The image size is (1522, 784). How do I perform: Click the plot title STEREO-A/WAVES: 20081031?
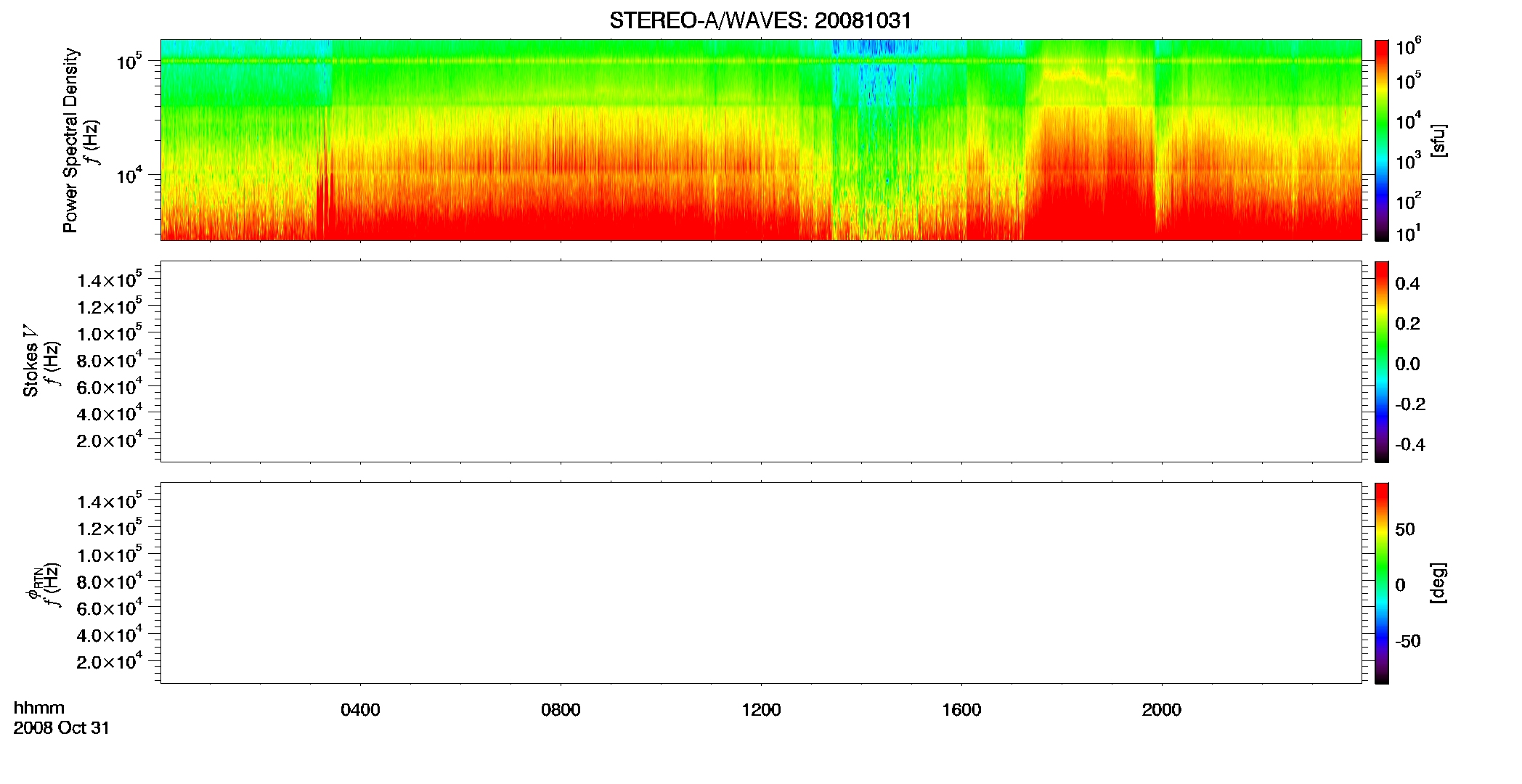760,21
